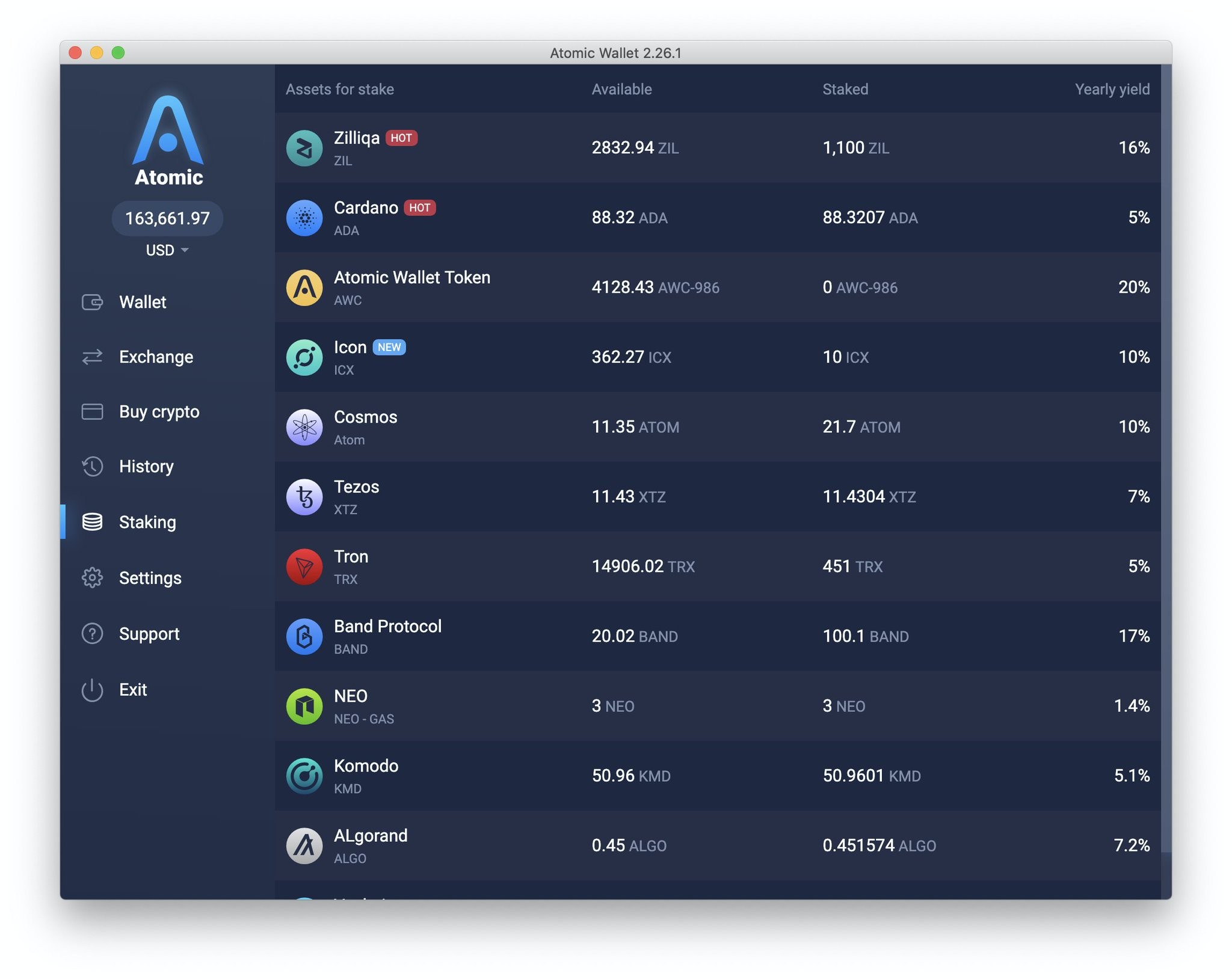The height and width of the screenshot is (979, 1232).
Task: Click the 14906.02 TRX available amount
Action: point(643,566)
